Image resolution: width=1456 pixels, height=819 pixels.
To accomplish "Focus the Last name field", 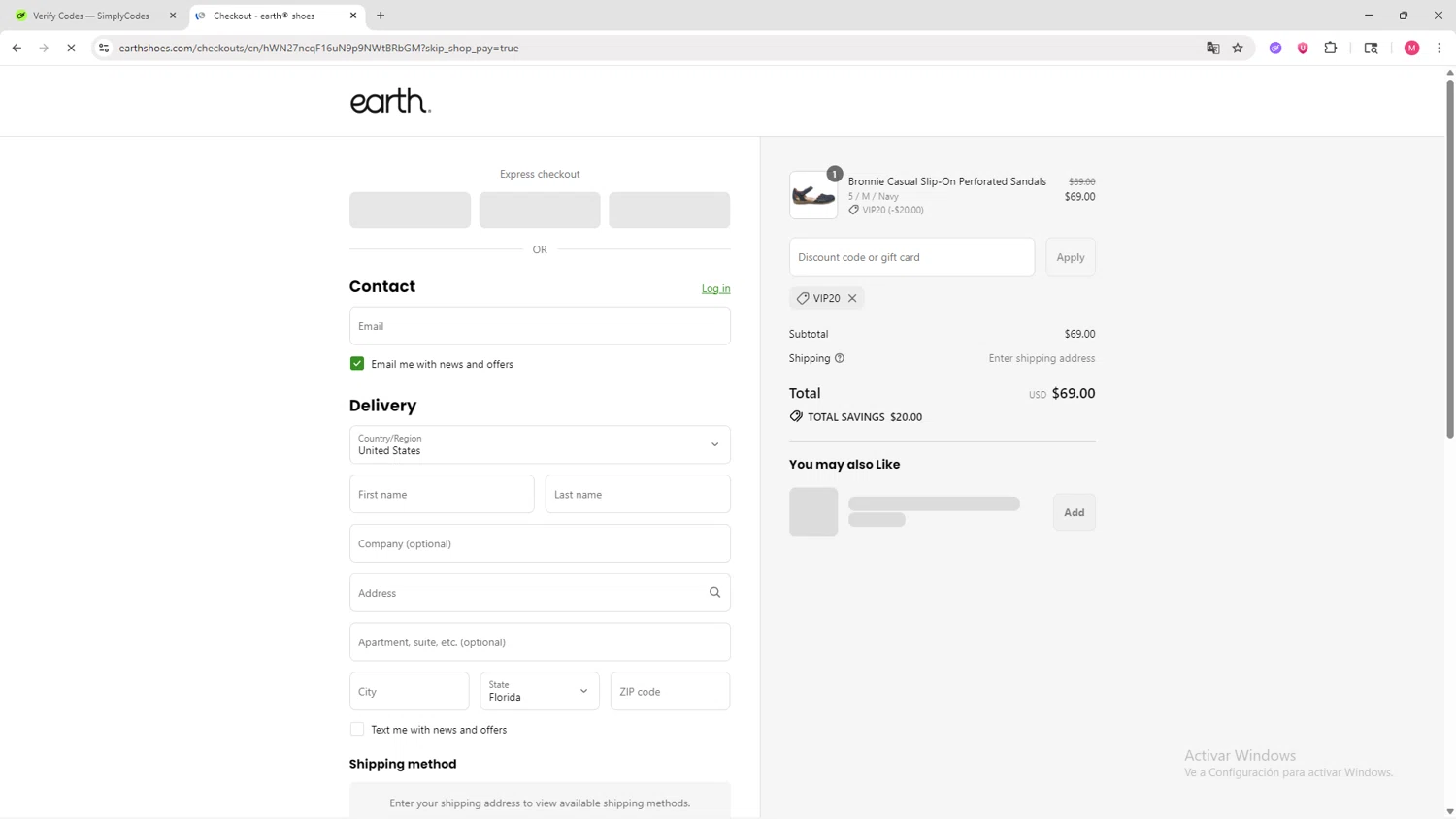I will click(x=638, y=494).
